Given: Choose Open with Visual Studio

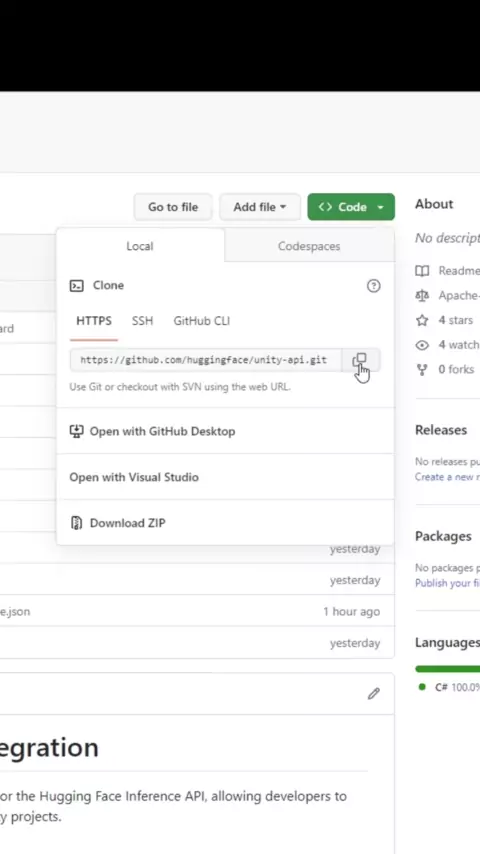Looking at the screenshot, I should 225,477.
